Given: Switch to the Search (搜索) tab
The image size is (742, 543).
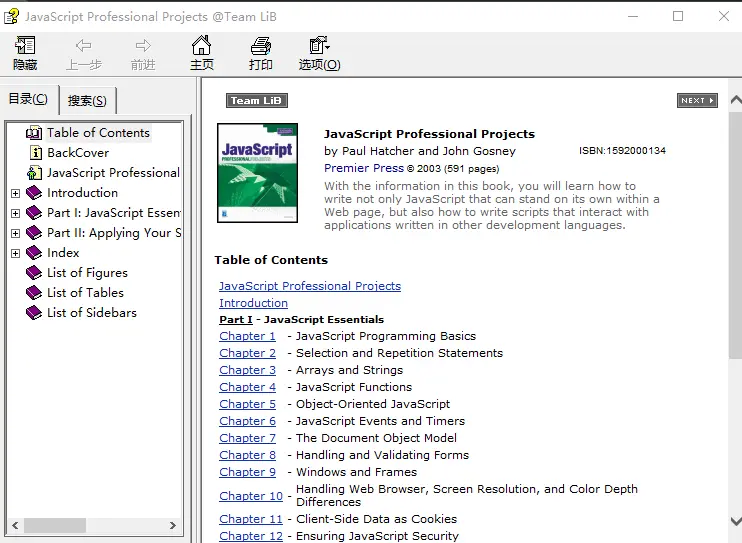Looking at the screenshot, I should [x=89, y=100].
